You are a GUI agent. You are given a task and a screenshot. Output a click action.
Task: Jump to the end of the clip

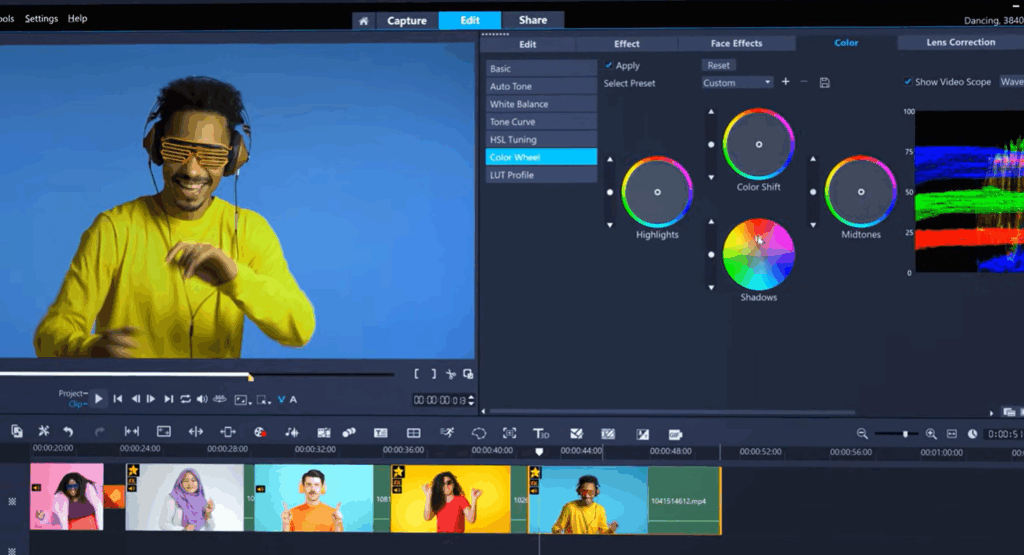tap(168, 398)
